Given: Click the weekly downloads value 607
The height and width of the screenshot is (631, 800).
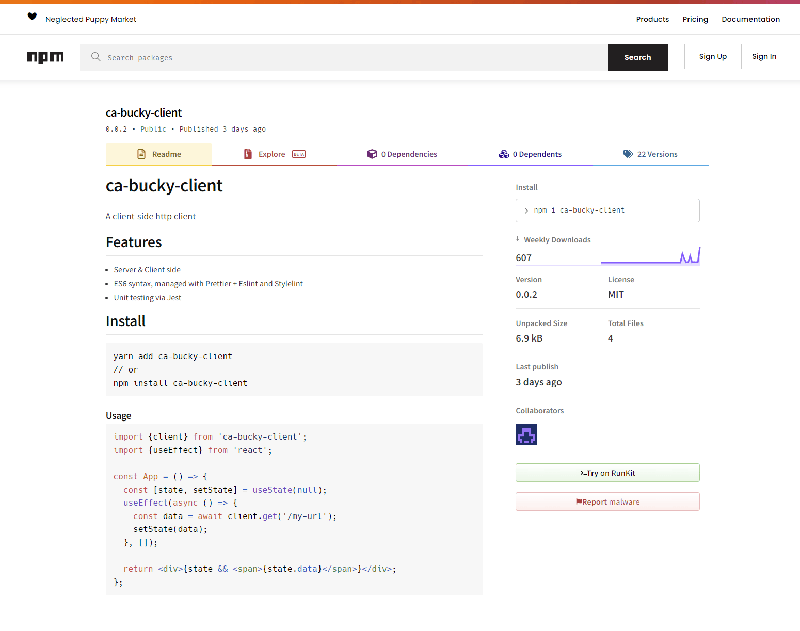Looking at the screenshot, I should [523, 258].
